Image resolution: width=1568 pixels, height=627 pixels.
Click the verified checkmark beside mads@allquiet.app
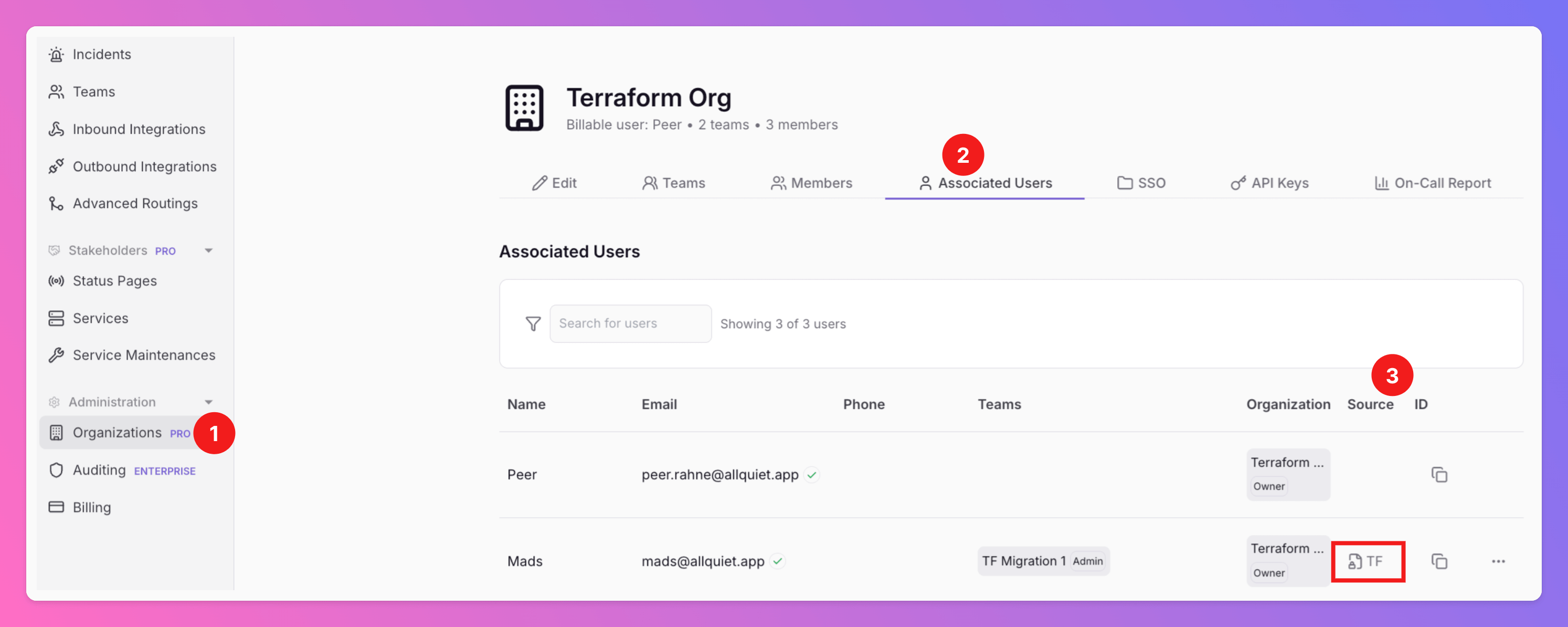pyautogui.click(x=777, y=561)
